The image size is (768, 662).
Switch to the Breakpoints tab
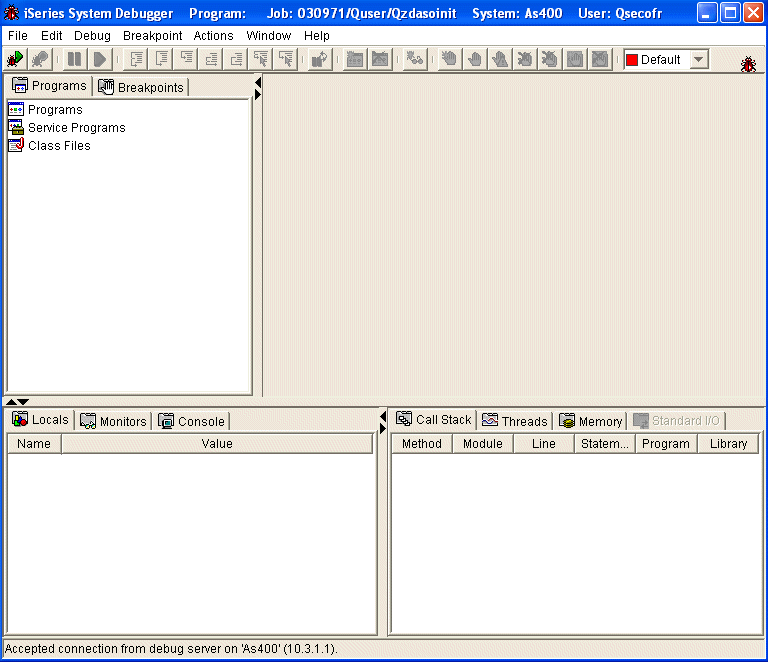tap(141, 87)
